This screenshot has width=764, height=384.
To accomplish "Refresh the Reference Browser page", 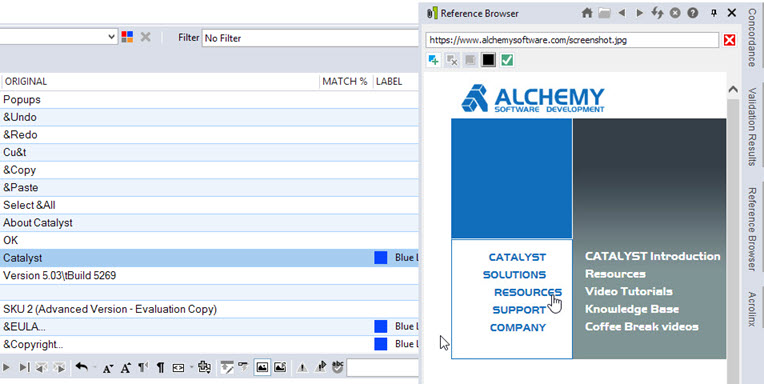I will coord(657,13).
